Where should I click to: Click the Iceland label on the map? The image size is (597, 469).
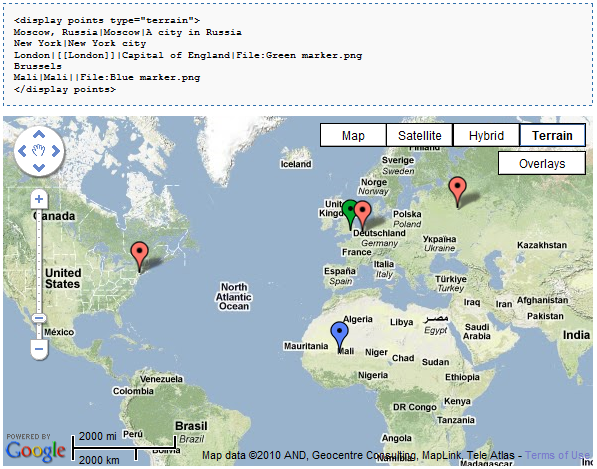point(296,164)
